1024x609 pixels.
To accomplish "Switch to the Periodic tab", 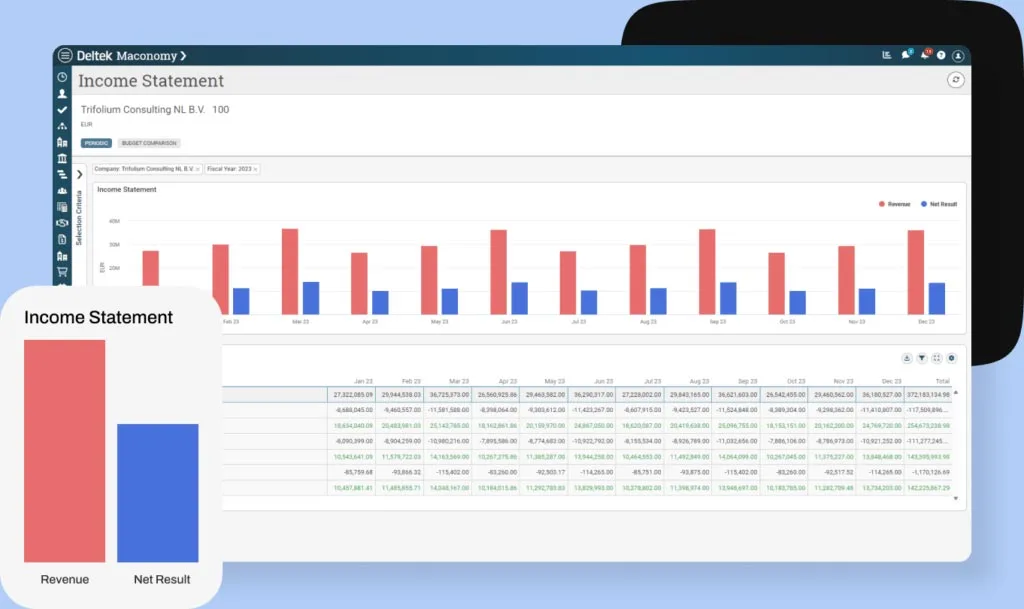I will [x=96, y=143].
